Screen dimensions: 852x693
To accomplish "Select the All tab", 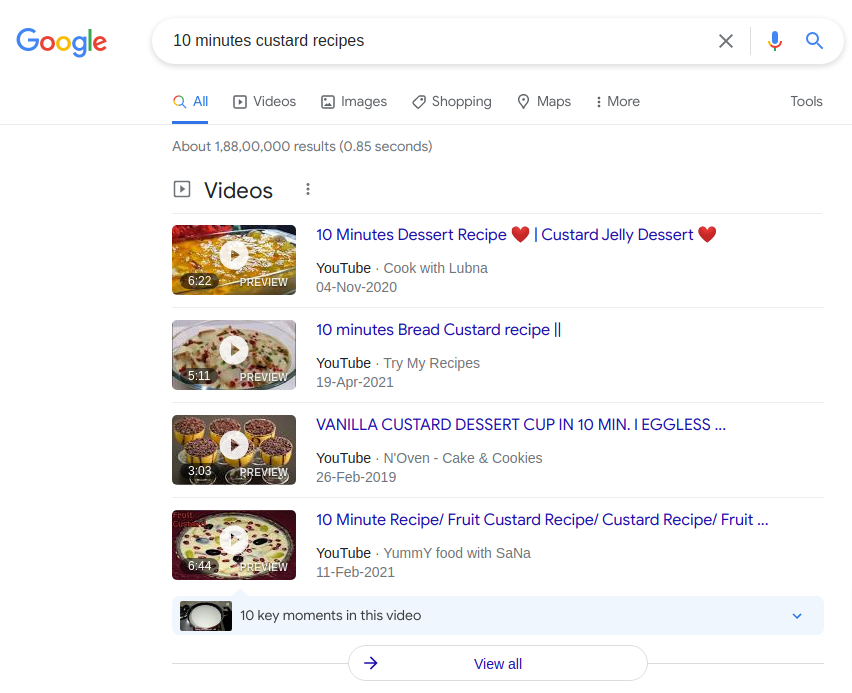I will tap(190, 102).
